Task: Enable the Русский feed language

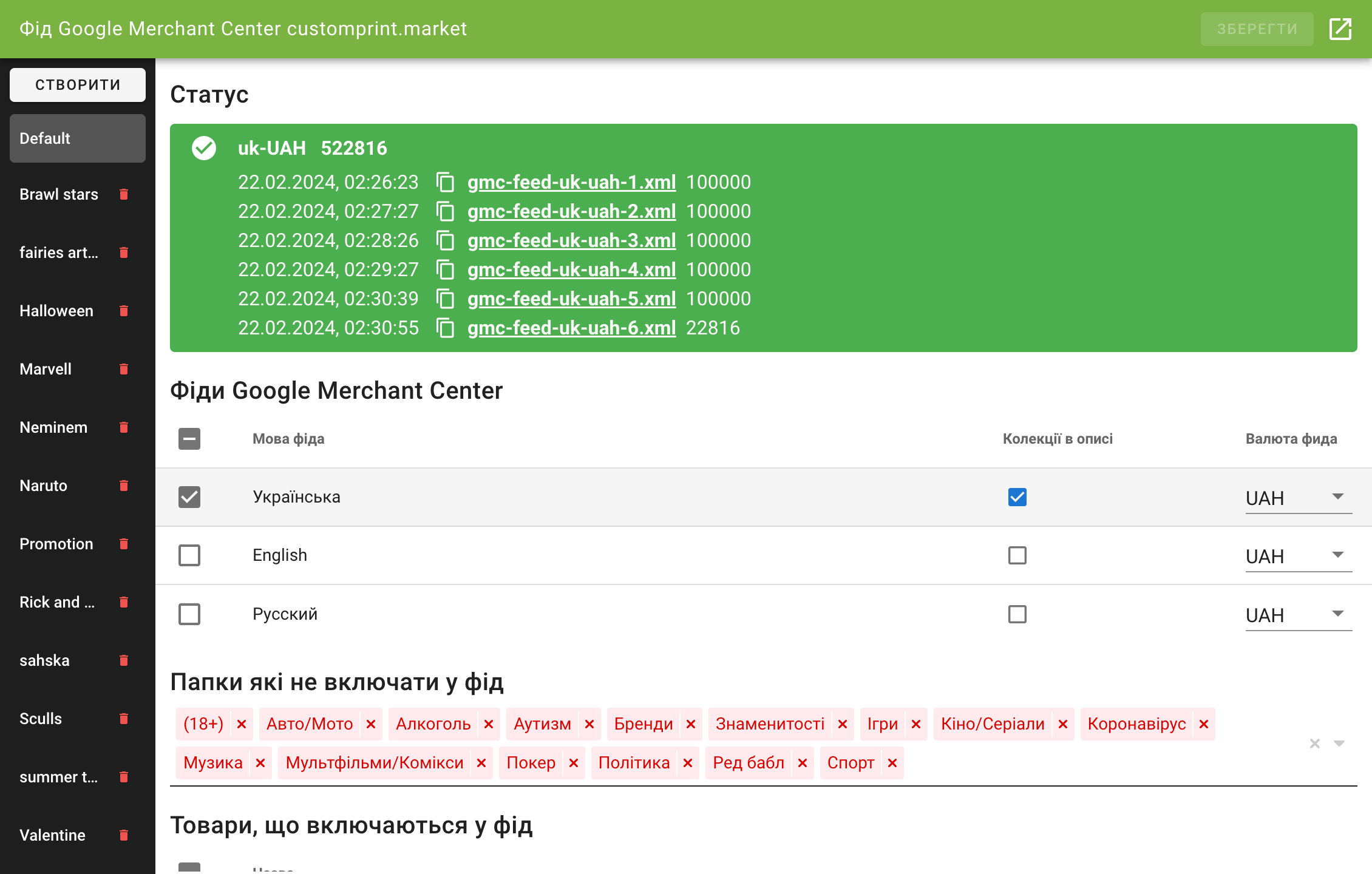Action: [189, 614]
